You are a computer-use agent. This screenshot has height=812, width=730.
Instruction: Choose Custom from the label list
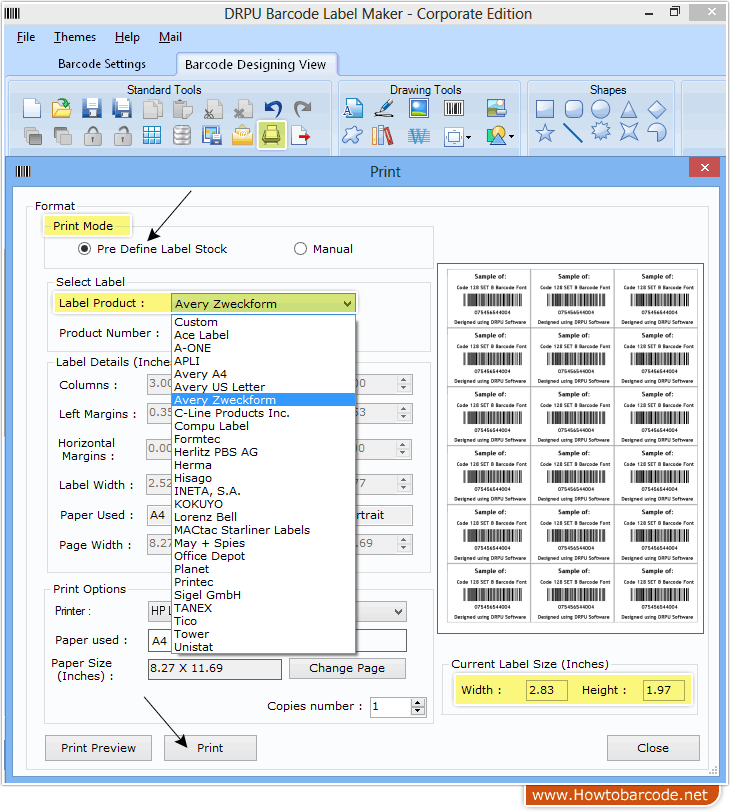pos(263,322)
